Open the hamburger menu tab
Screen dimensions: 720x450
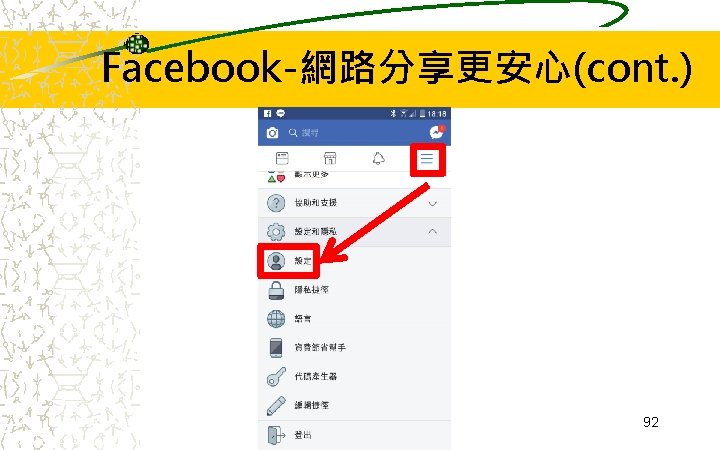[427, 159]
